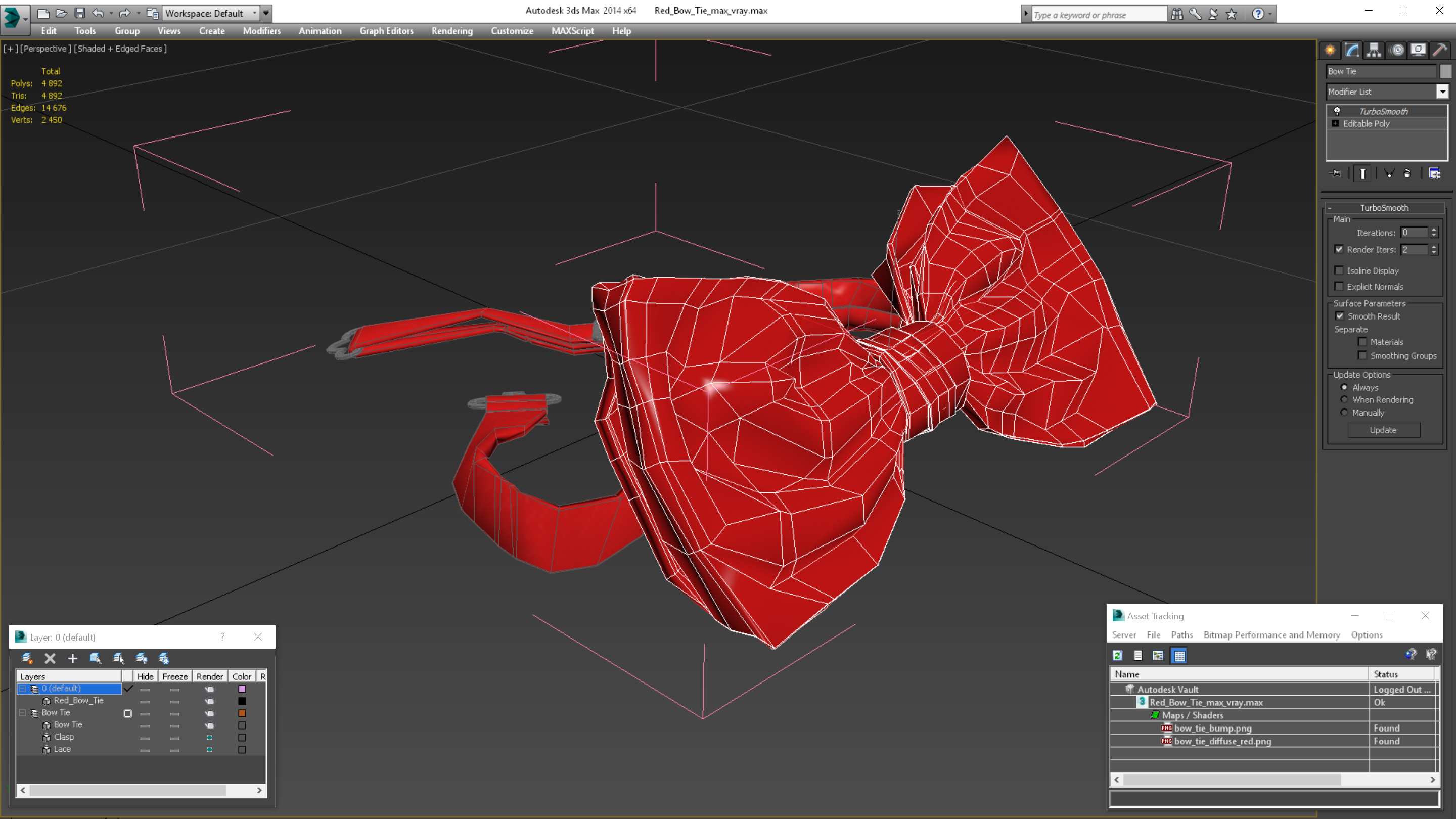Screen dimensions: 1456x819
Task: Open the Graph Editors menu
Action: click(x=387, y=31)
